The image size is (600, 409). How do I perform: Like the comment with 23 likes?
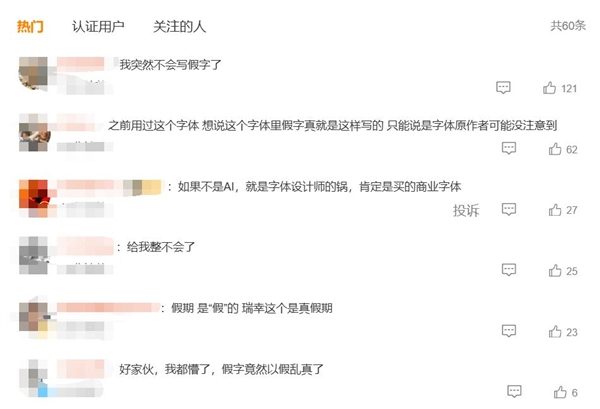tap(555, 331)
